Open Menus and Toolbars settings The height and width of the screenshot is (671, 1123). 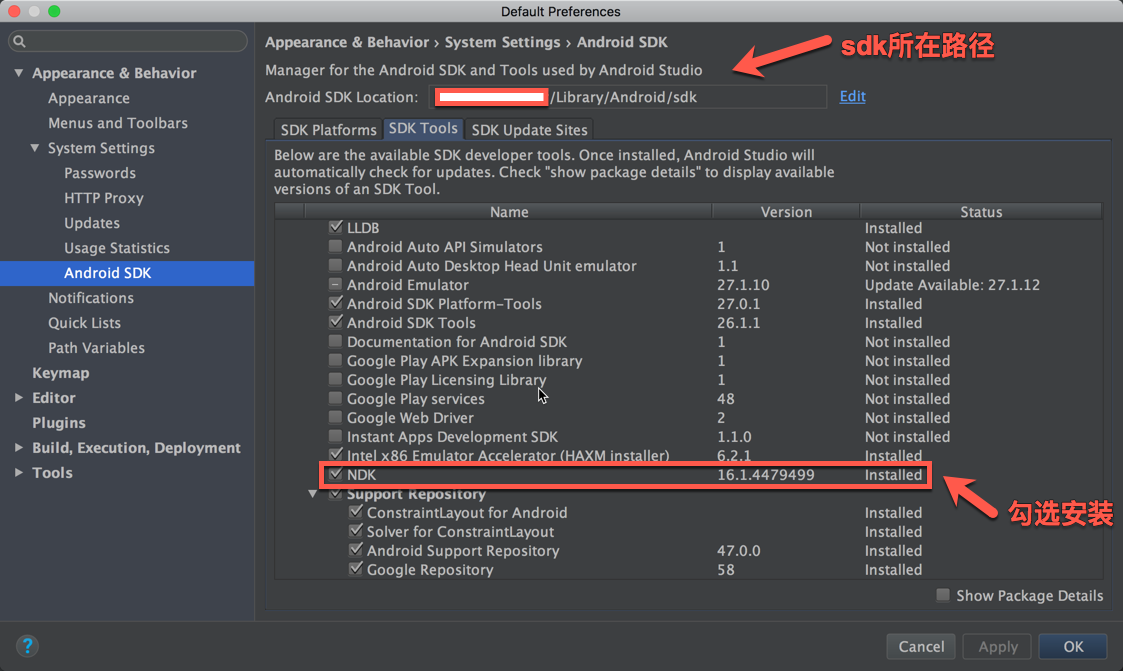click(x=118, y=123)
